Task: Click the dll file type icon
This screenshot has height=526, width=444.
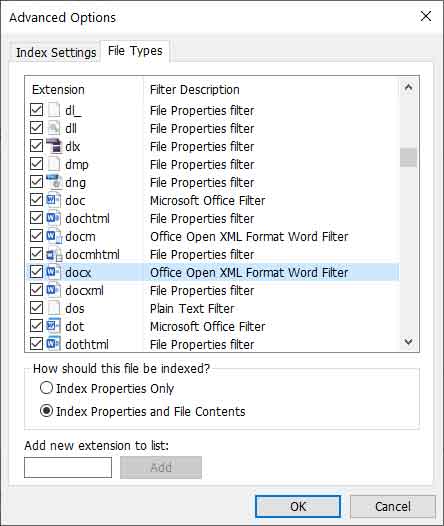Action: (54, 128)
